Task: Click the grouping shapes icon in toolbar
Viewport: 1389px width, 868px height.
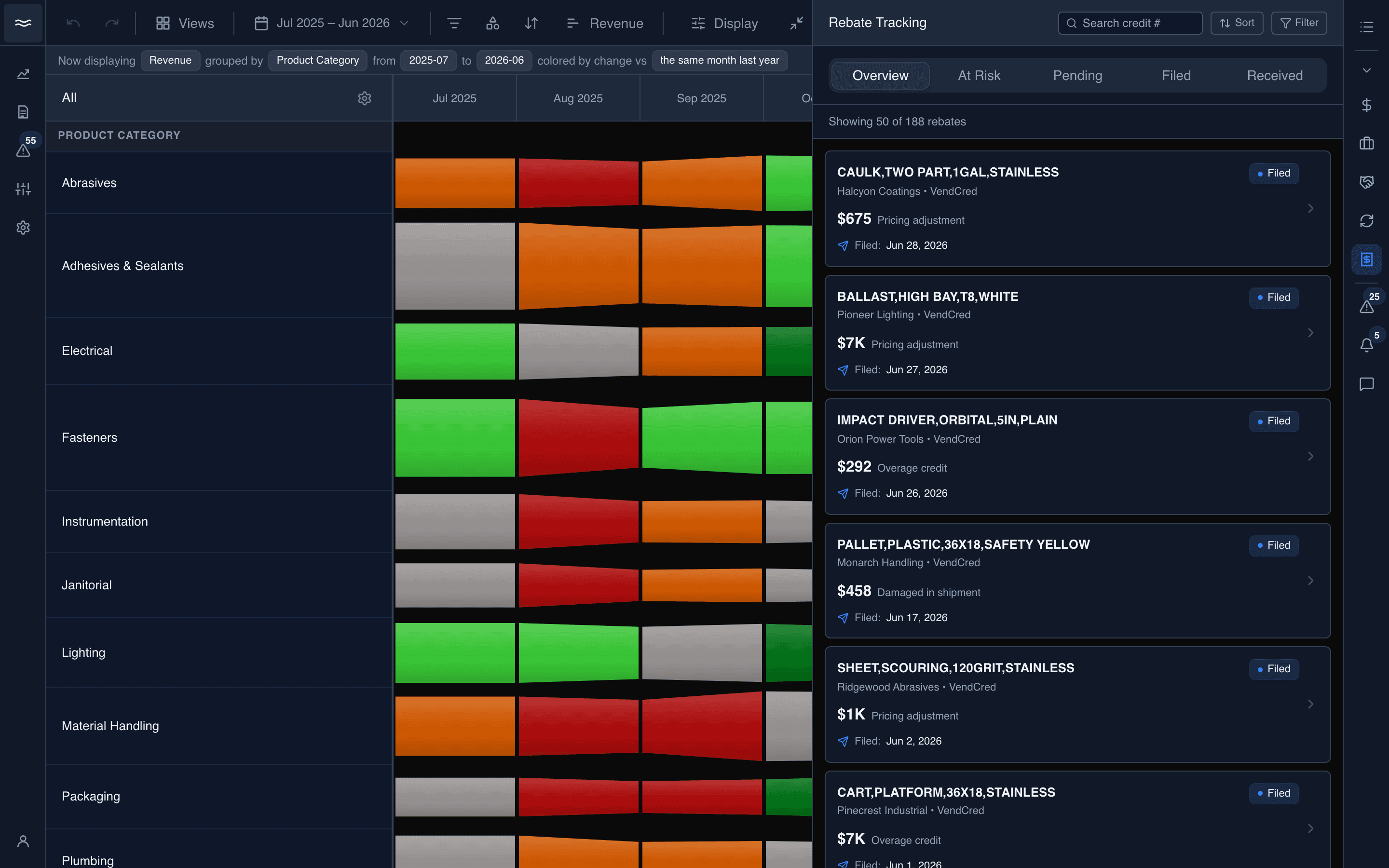Action: point(492,23)
